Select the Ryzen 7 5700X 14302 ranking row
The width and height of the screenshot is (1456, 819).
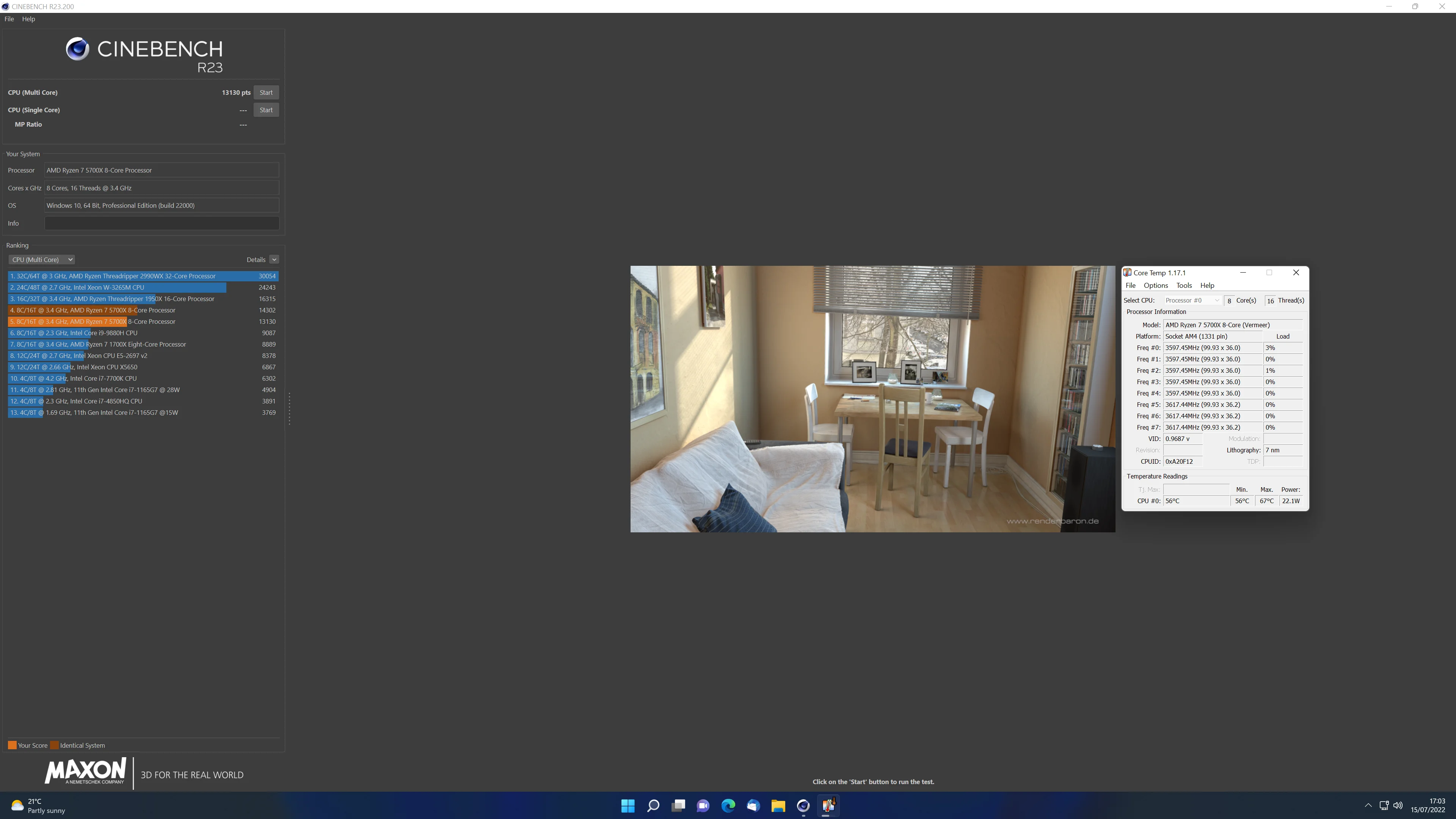[143, 310]
